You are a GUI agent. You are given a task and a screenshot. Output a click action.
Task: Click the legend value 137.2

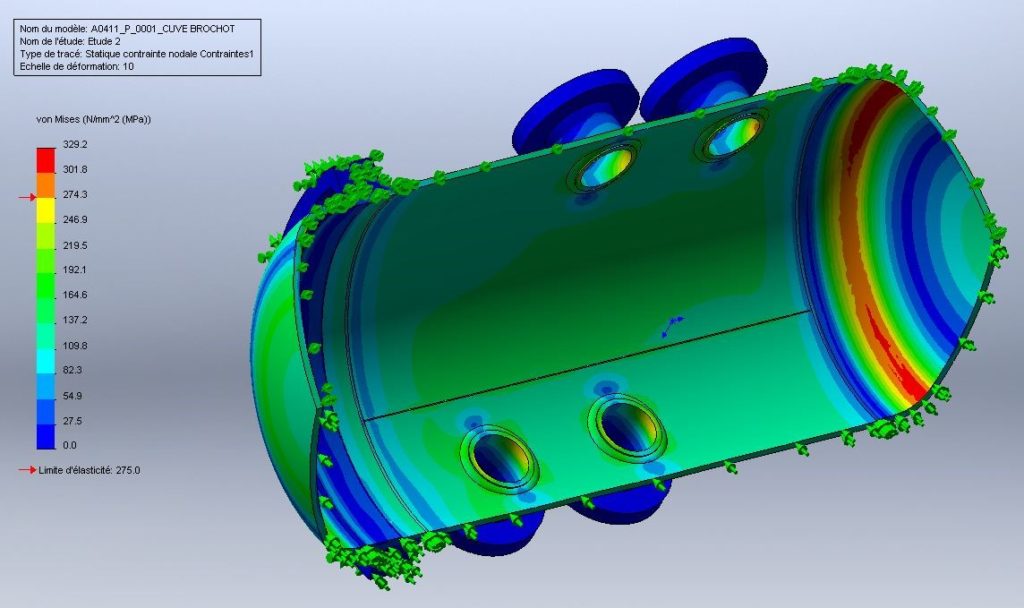(75, 320)
